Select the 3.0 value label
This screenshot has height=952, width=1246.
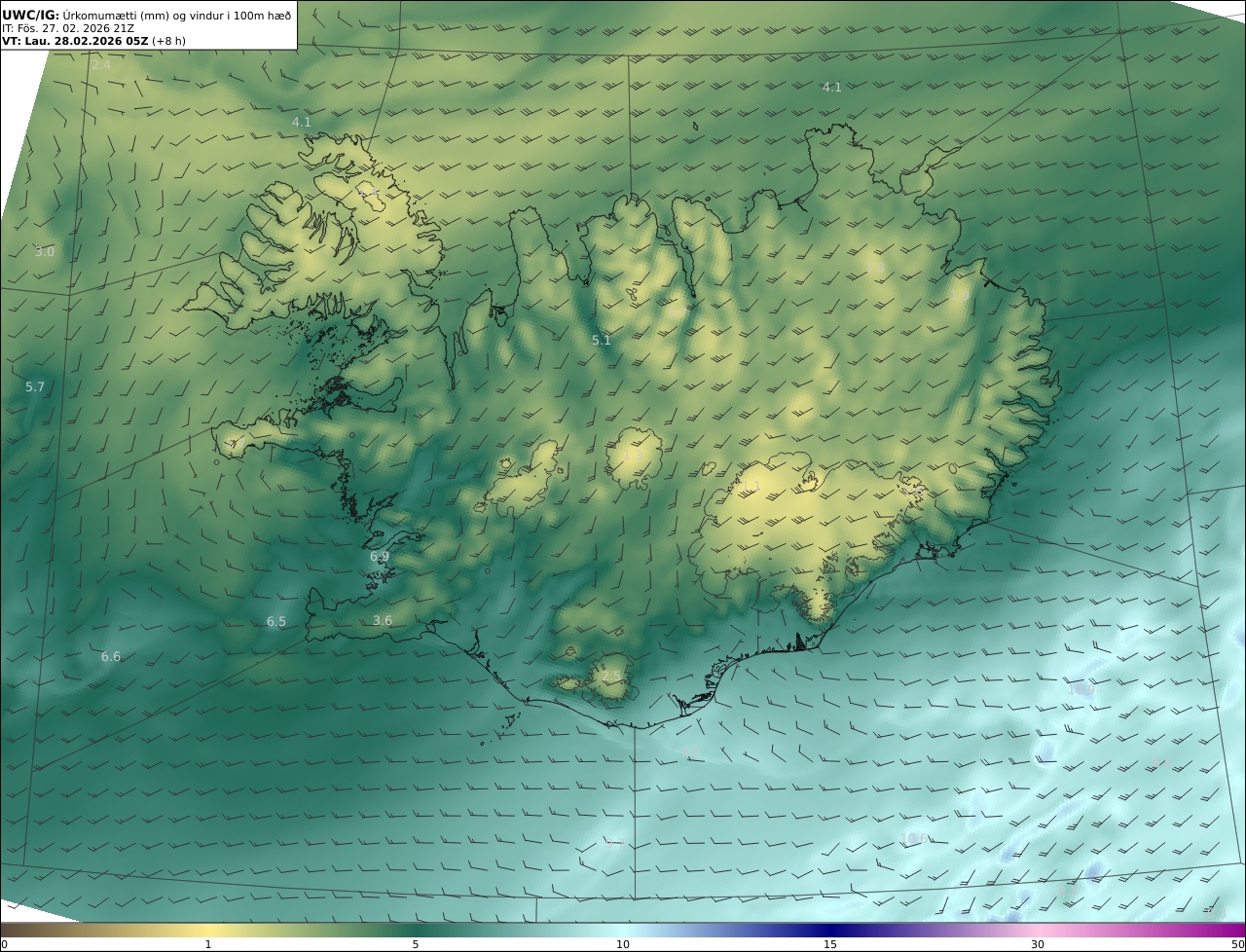[45, 251]
